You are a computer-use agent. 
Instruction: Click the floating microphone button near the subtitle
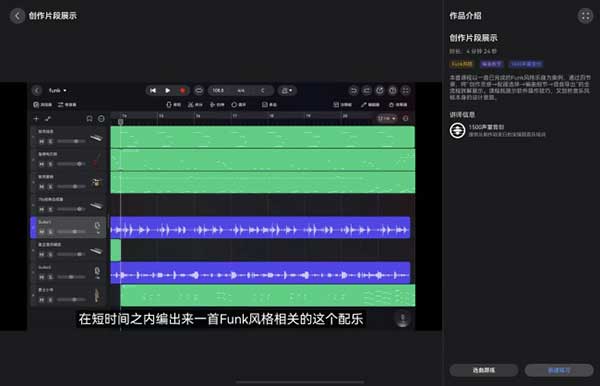pos(403,319)
